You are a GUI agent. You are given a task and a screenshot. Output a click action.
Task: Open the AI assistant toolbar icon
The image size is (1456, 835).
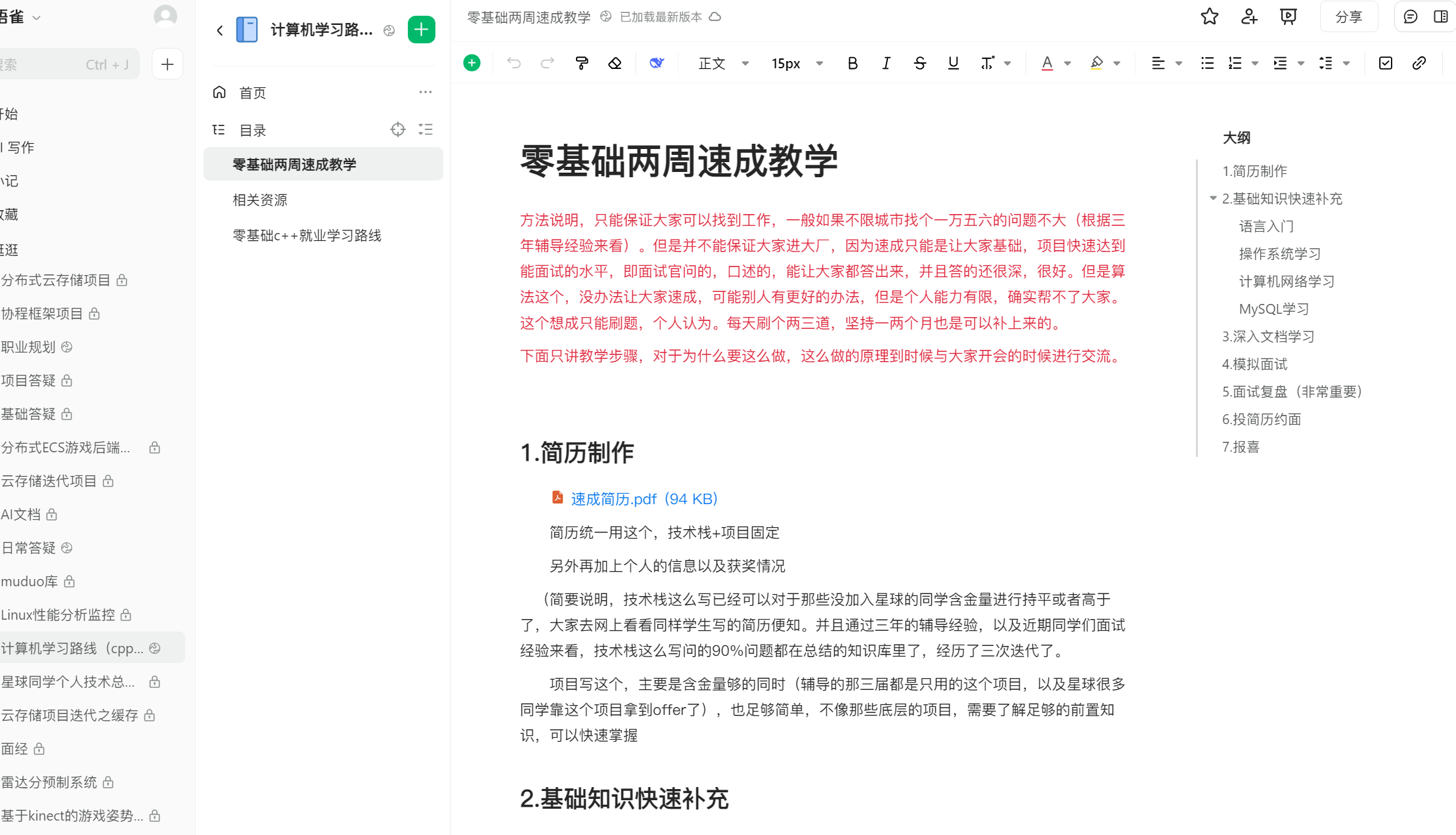656,63
